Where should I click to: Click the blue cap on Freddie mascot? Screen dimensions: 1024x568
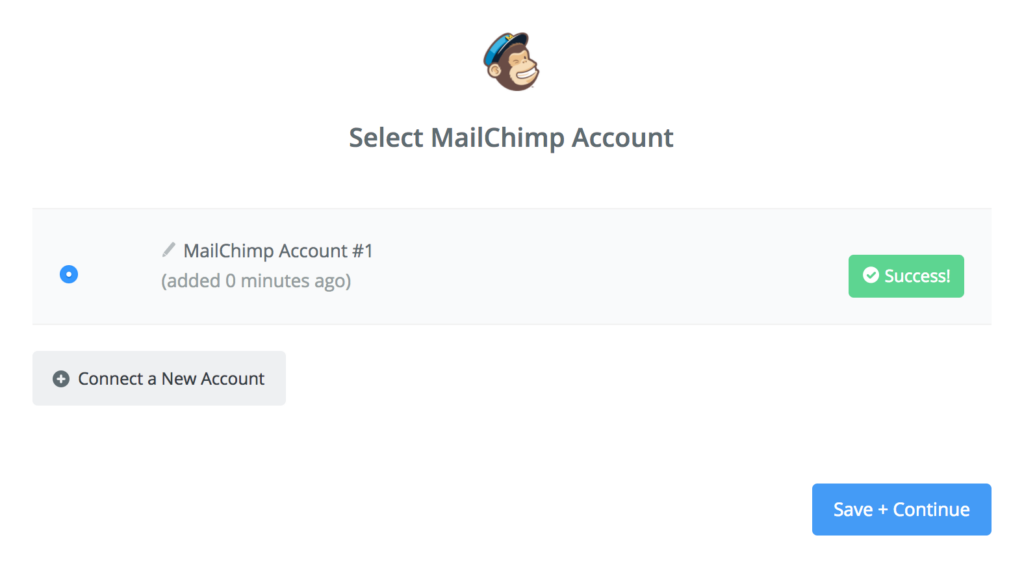(x=505, y=46)
